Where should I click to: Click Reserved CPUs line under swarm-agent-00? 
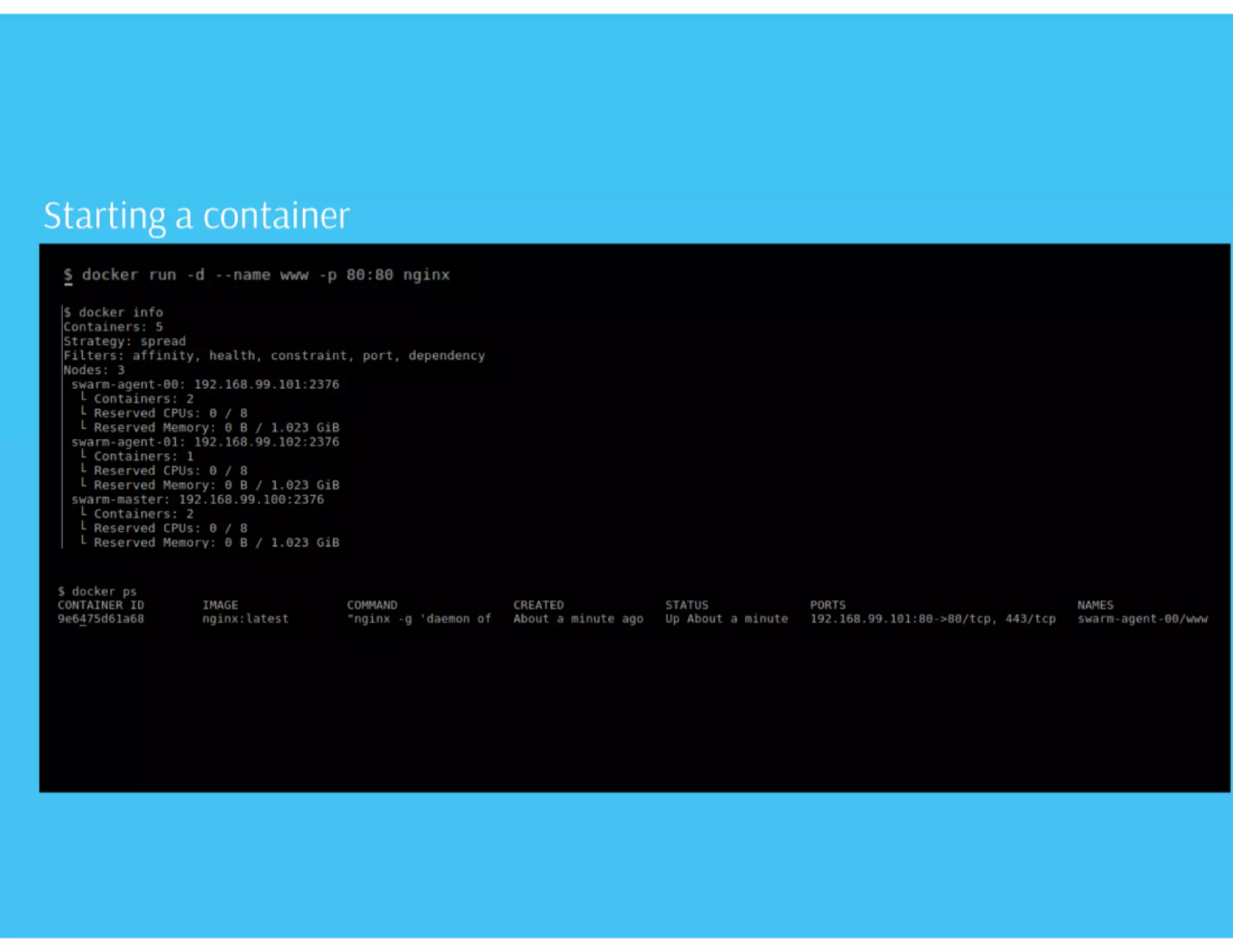point(170,413)
